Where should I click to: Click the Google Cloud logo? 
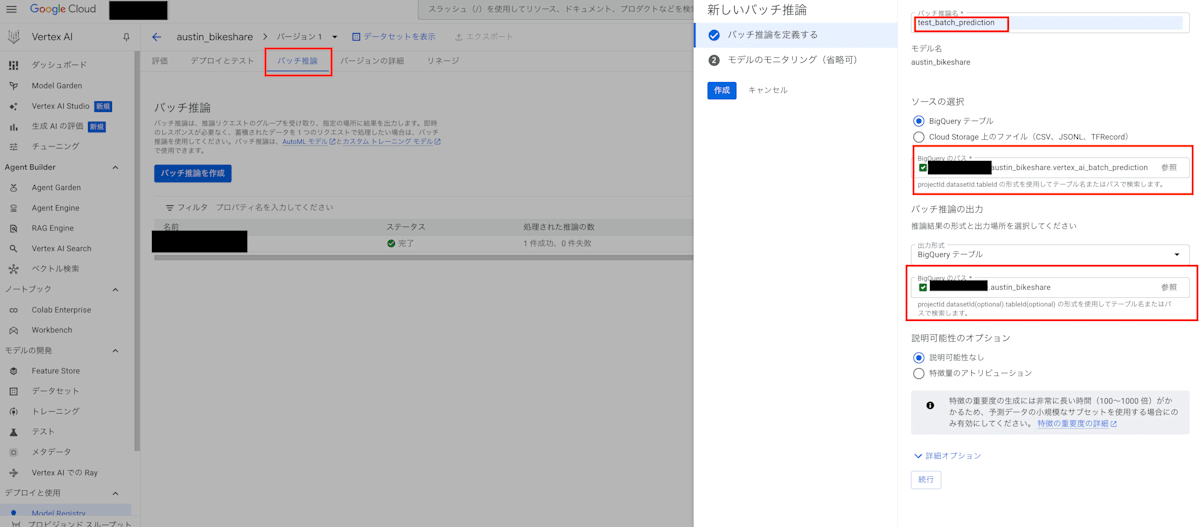coord(63,9)
